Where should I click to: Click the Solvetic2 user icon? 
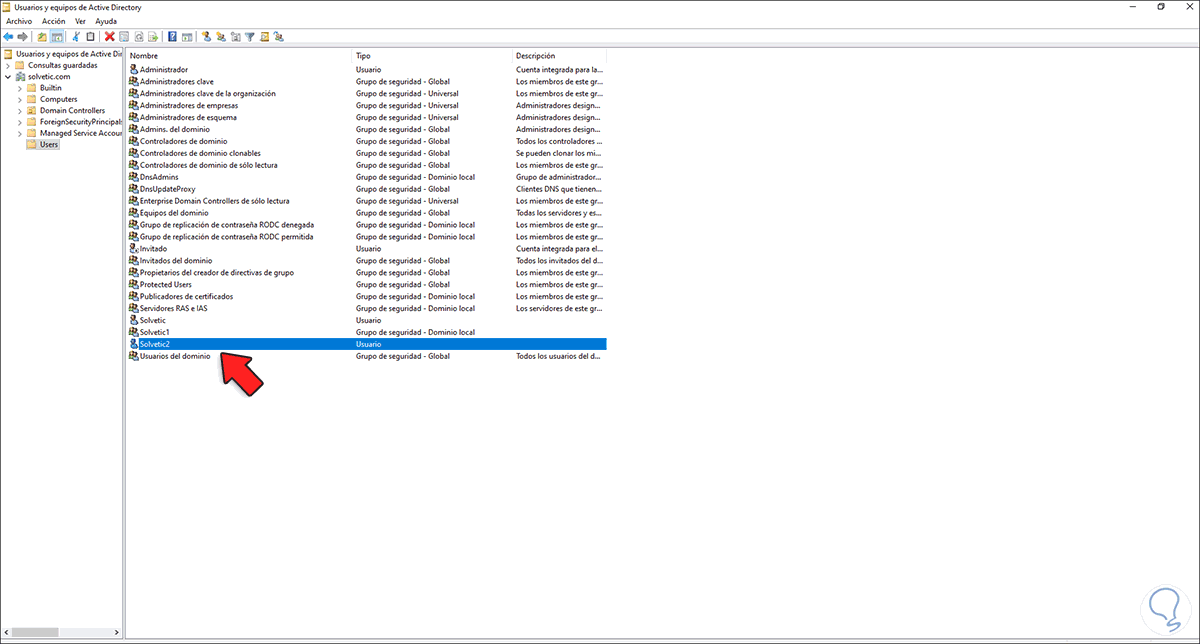click(134, 344)
